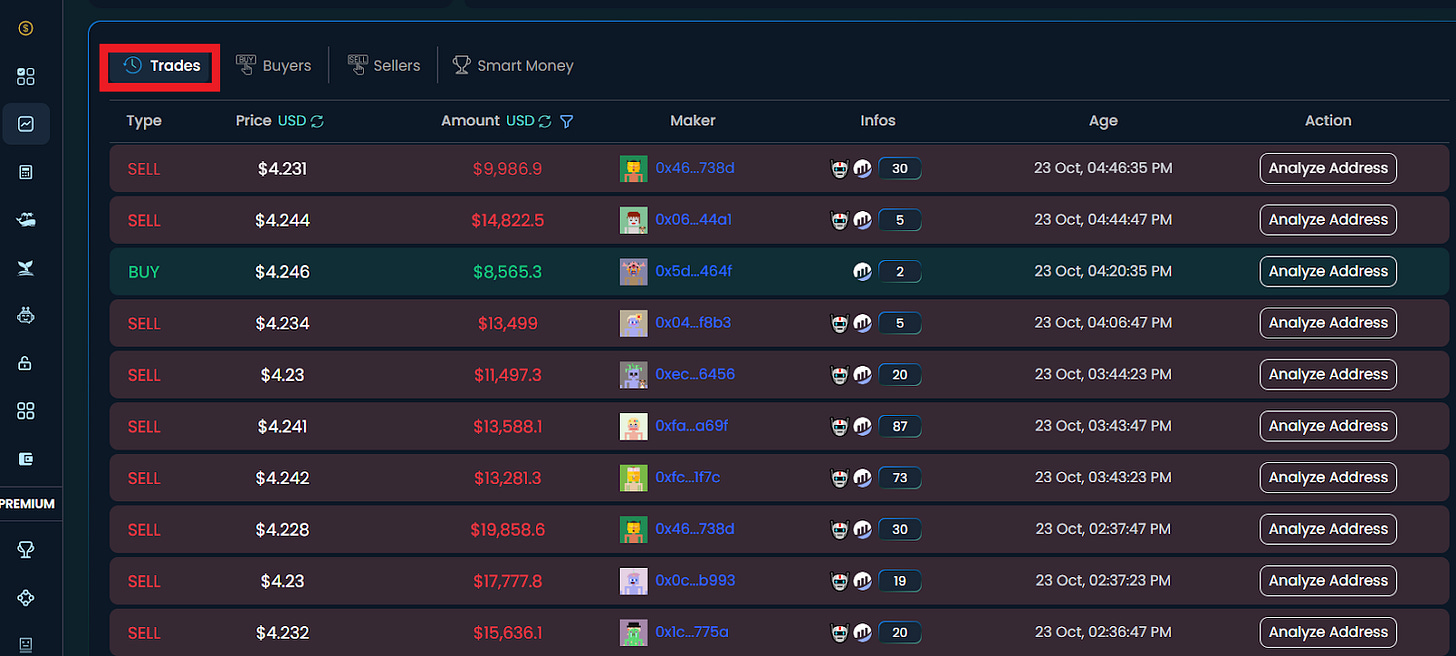Select the chart icon currently highlighted in sidebar
This screenshot has height=656, width=1456.
click(25, 124)
